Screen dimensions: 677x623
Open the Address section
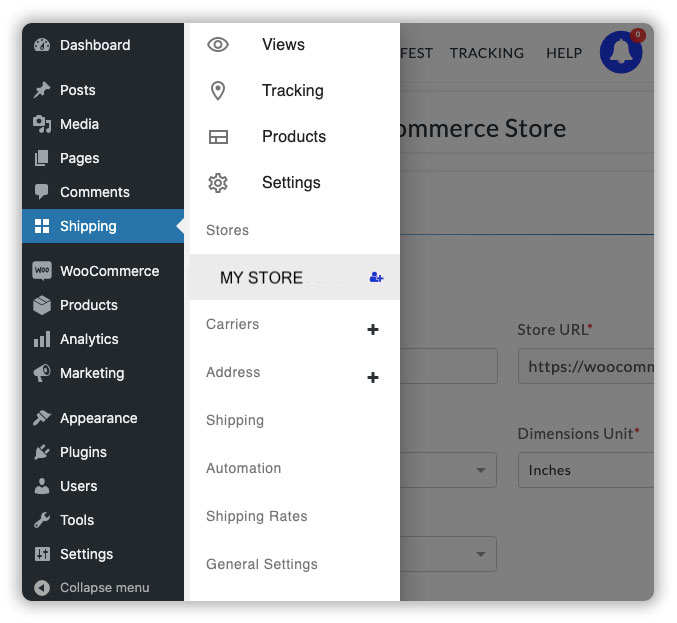tap(233, 372)
